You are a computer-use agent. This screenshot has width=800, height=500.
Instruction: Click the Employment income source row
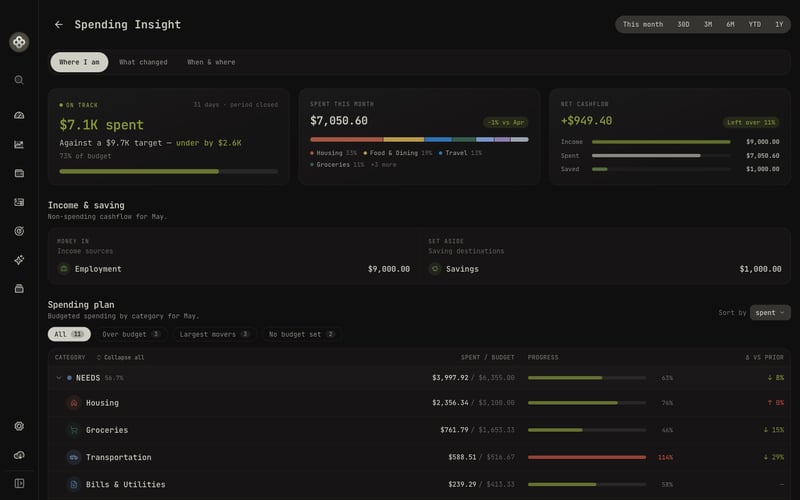coord(234,269)
